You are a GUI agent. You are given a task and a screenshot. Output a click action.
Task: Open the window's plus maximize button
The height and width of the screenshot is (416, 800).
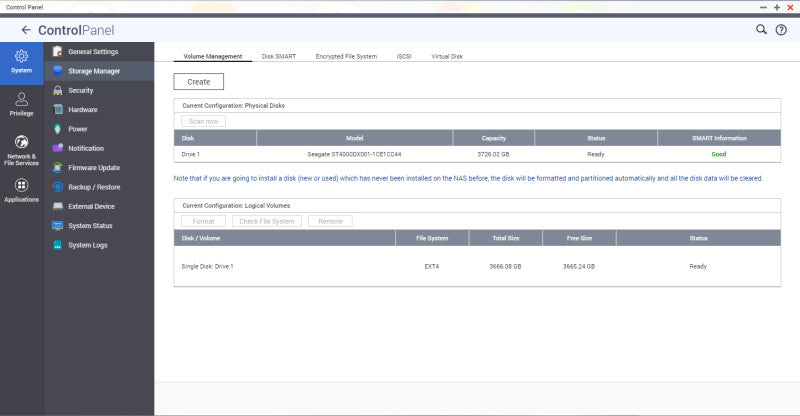(777, 7)
